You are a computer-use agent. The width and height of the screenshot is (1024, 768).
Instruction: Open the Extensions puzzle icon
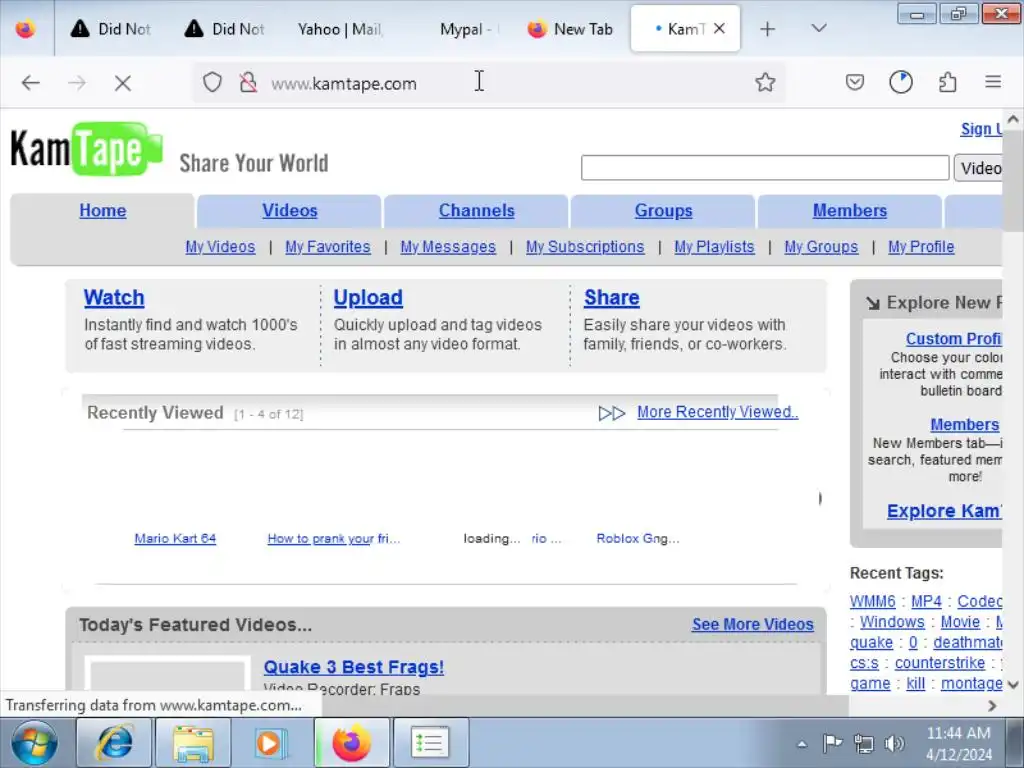pyautogui.click(x=948, y=82)
